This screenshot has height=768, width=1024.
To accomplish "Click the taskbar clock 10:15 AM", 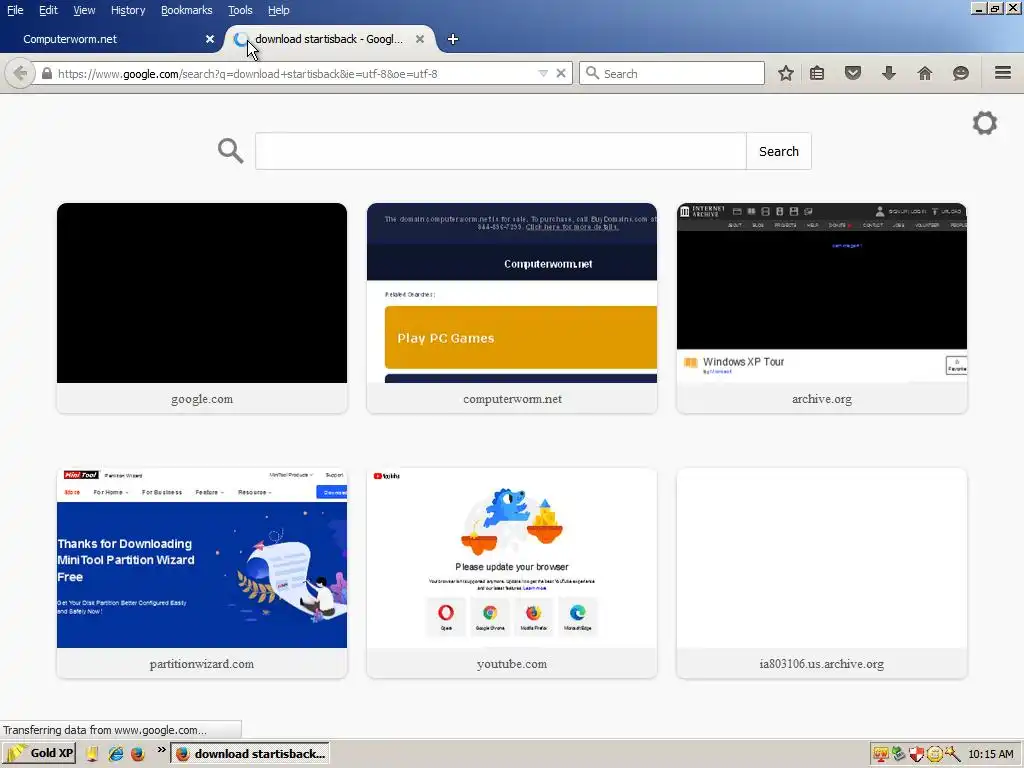I will (991, 754).
